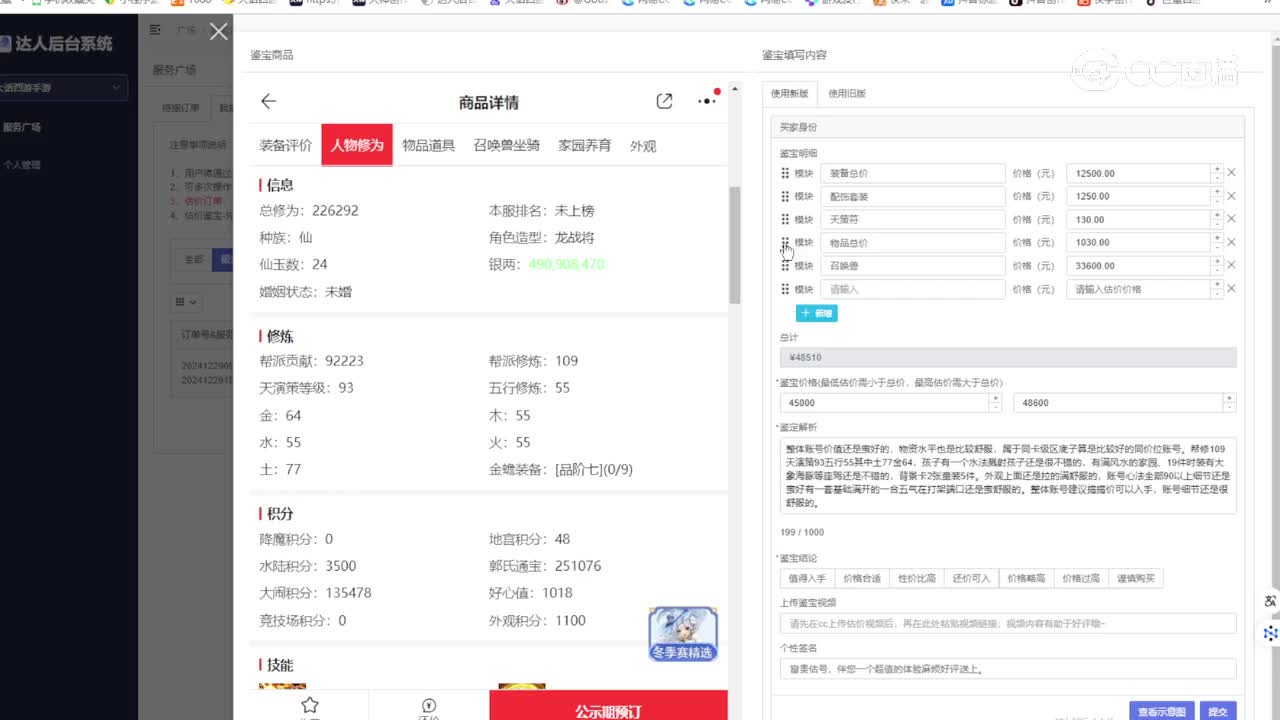Open the share icon in 商品详情 header
Screen dimensions: 1280x720
pyautogui.click(x=664, y=101)
